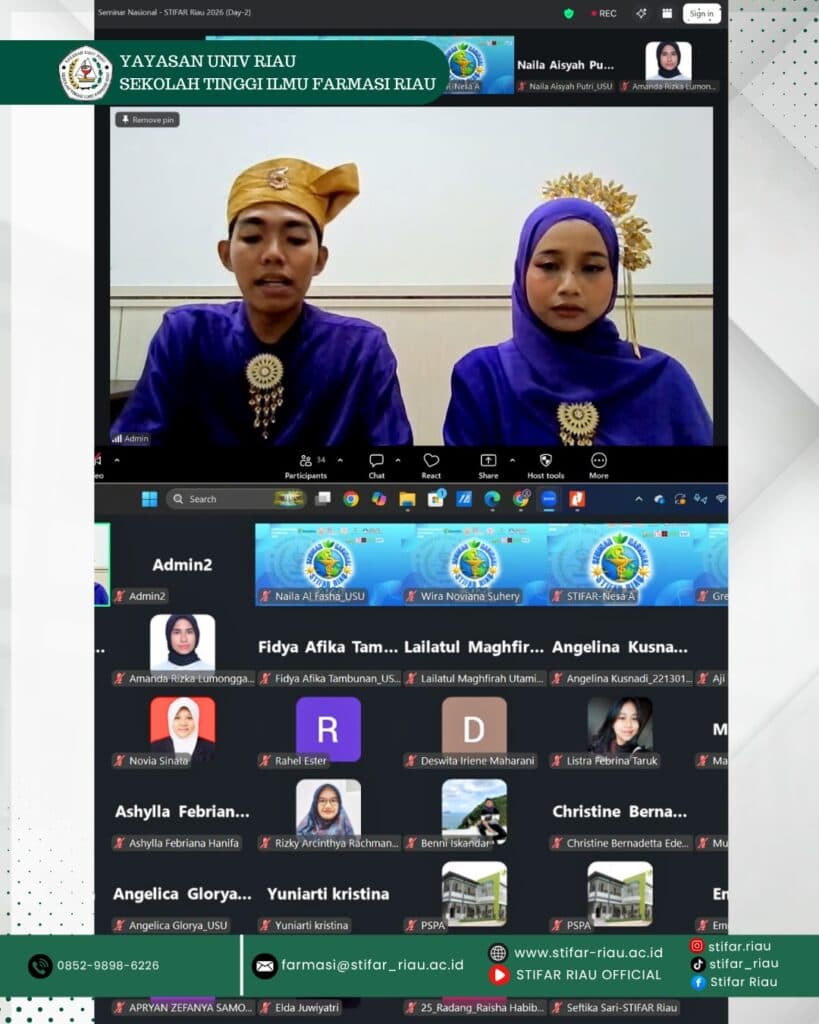Screen dimensions: 819x1024
Task: Select the pinned Admin main video
Action: (x=411, y=276)
